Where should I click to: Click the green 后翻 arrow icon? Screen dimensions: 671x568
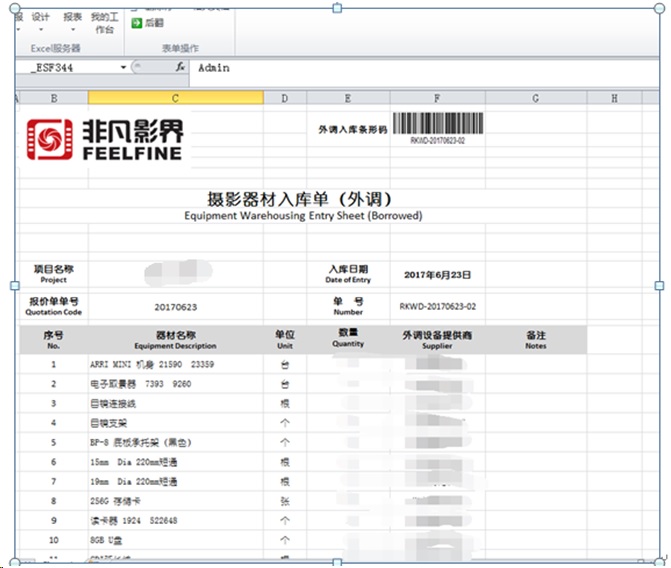(137, 22)
